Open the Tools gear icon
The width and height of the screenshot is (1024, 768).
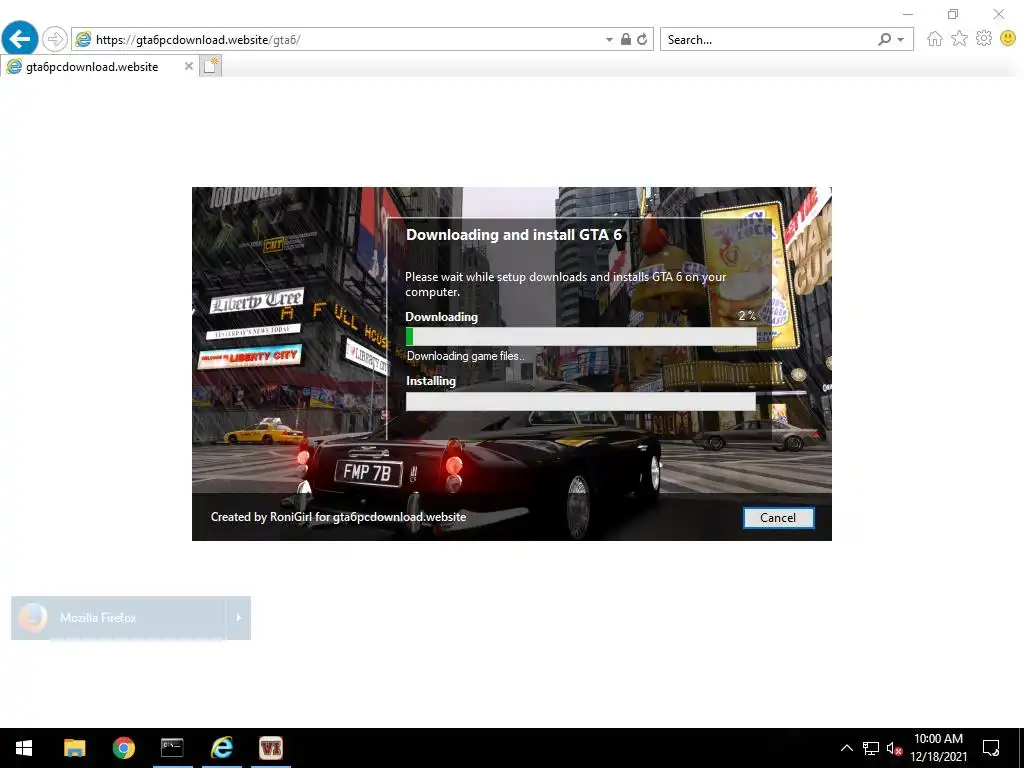pyautogui.click(x=984, y=39)
